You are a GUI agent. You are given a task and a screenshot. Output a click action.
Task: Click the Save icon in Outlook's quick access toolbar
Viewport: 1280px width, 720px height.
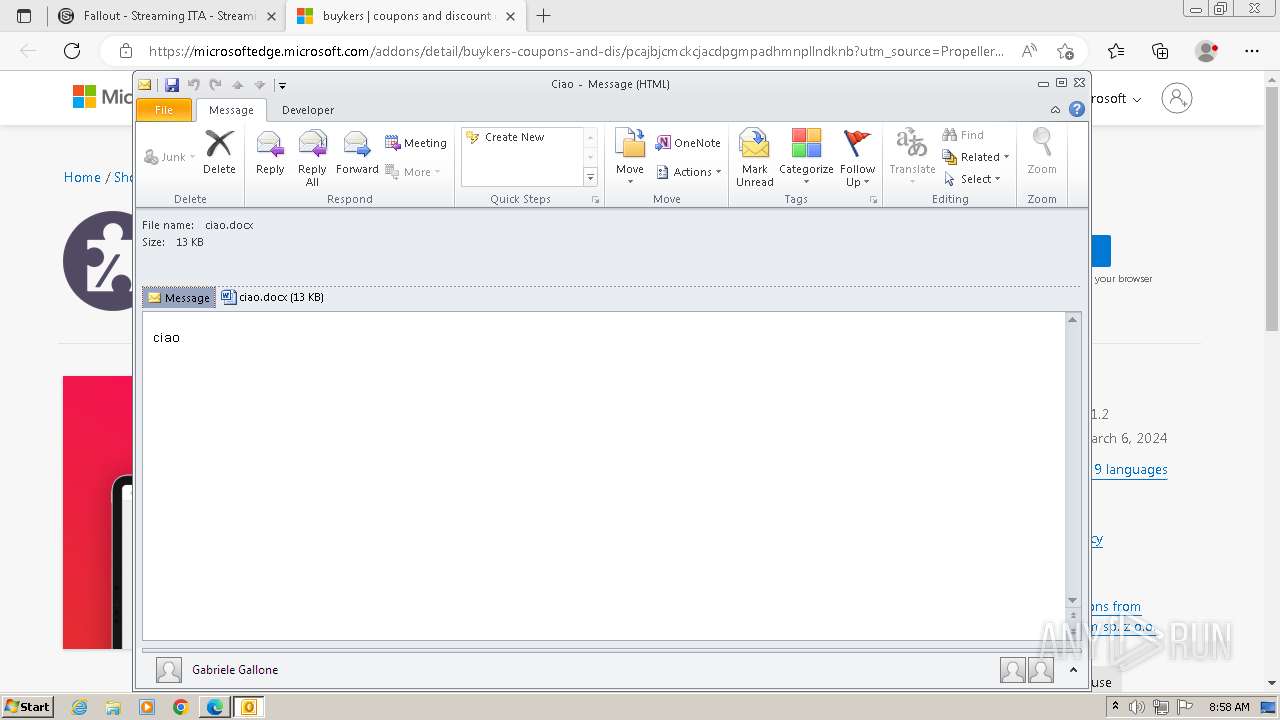click(172, 85)
